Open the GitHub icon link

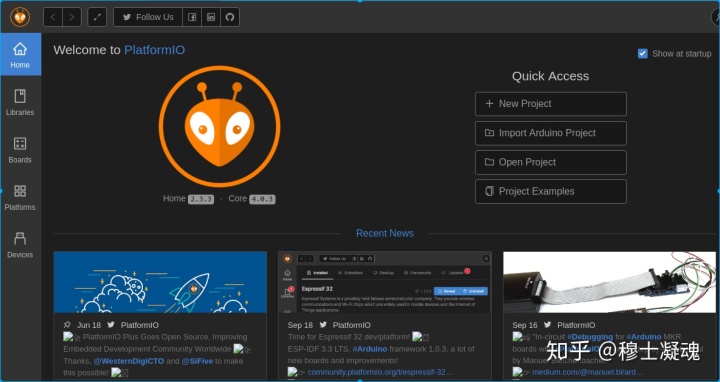230,17
